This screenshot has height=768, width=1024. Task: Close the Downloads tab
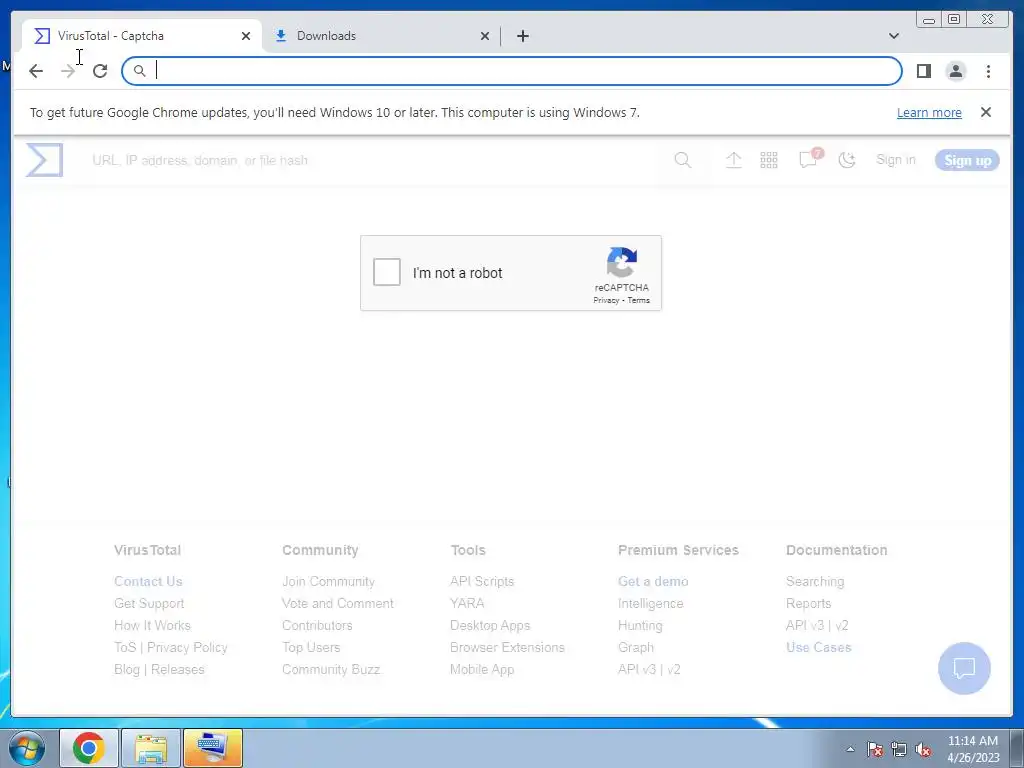(x=485, y=36)
